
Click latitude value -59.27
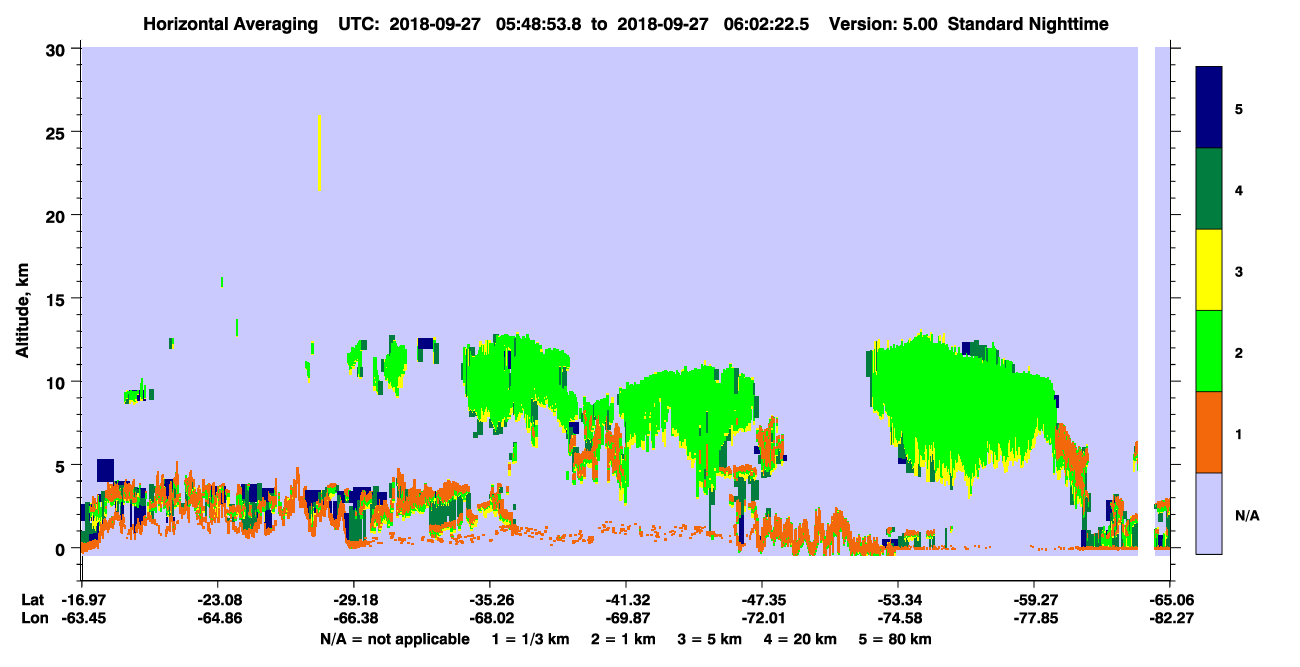coord(1034,600)
